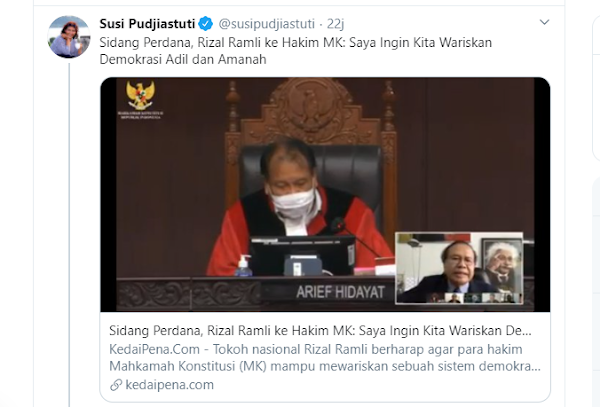Click the KedaiPena.Com card description text
The height and width of the screenshot is (407, 600).
coord(325,358)
